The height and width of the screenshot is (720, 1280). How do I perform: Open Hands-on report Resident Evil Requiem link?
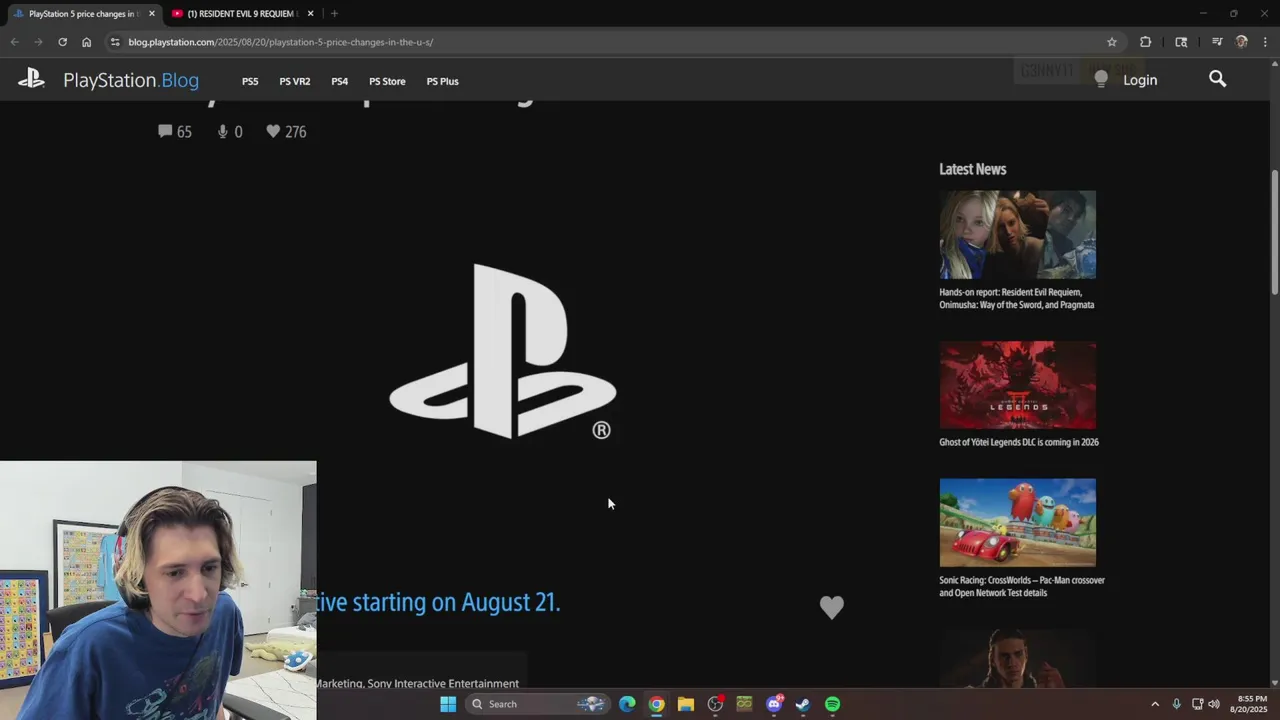(x=1017, y=299)
